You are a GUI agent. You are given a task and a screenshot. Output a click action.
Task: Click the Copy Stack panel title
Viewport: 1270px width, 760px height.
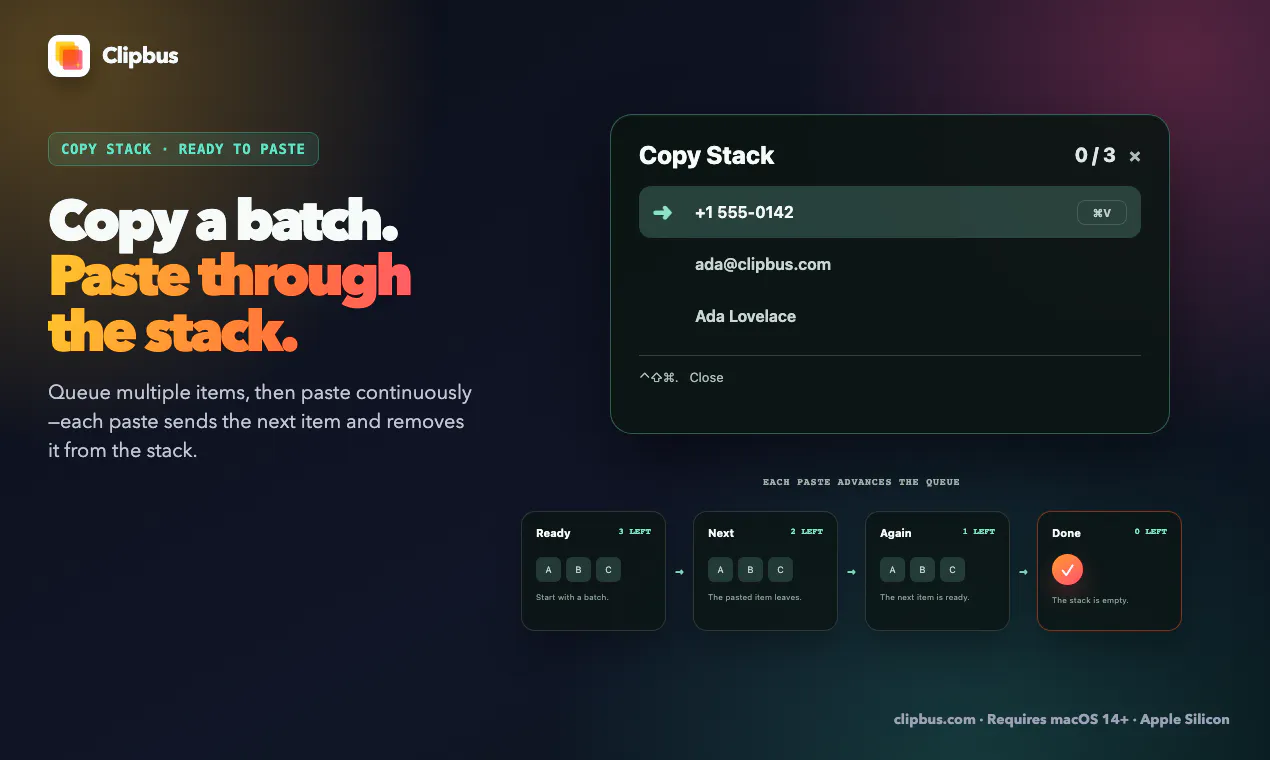coord(706,155)
